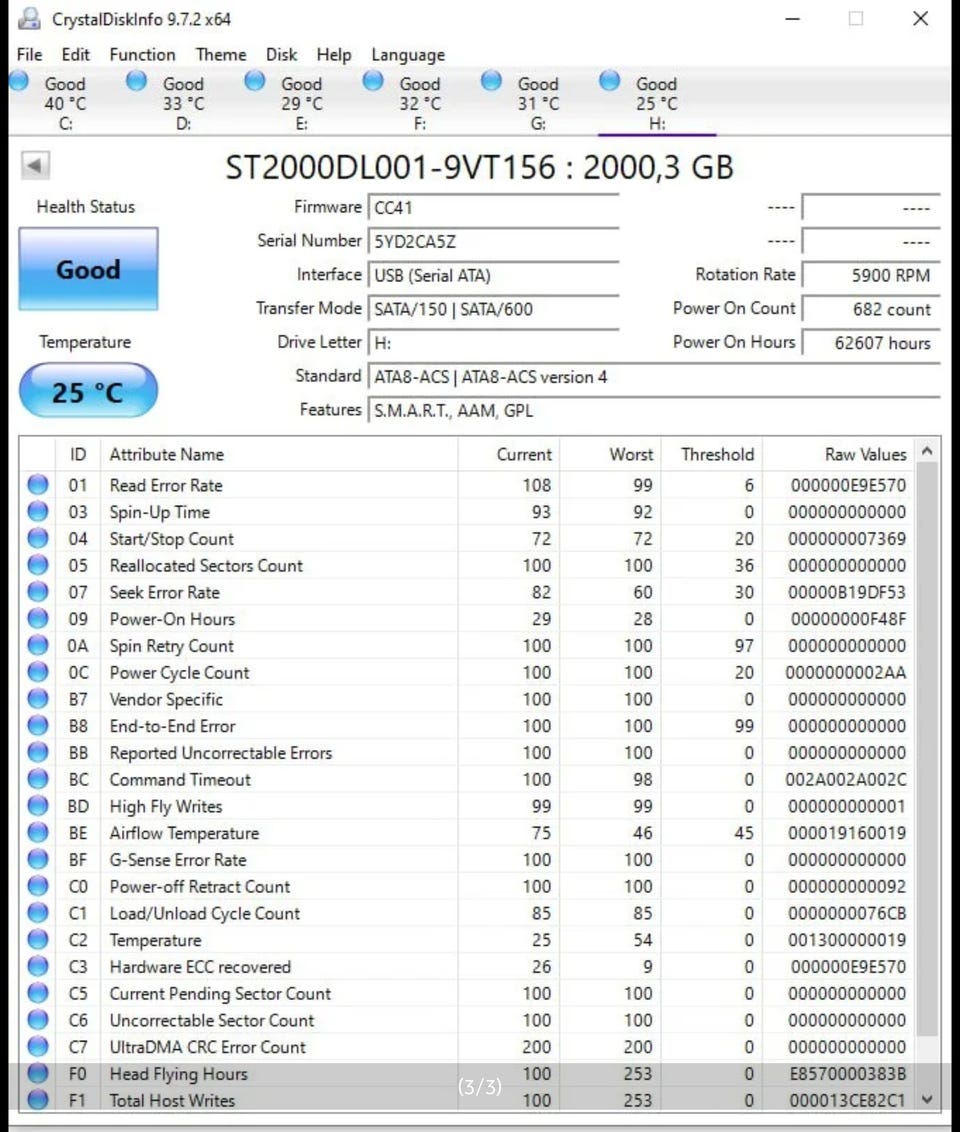Click the Raw Values column header

[x=837, y=455]
